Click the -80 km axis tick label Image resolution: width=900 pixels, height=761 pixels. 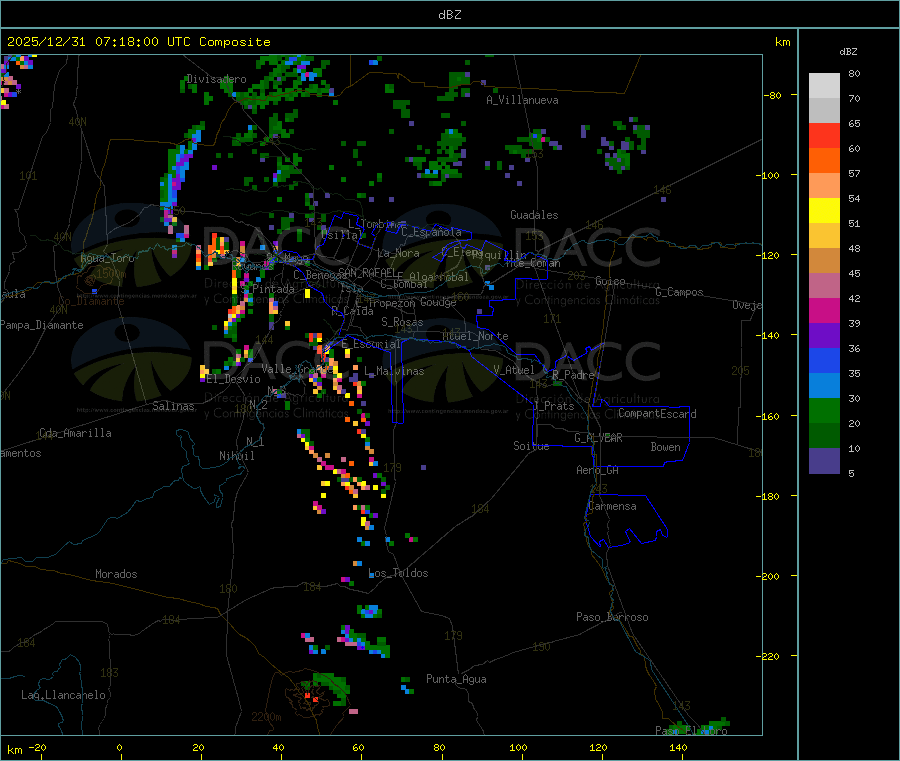click(x=773, y=95)
